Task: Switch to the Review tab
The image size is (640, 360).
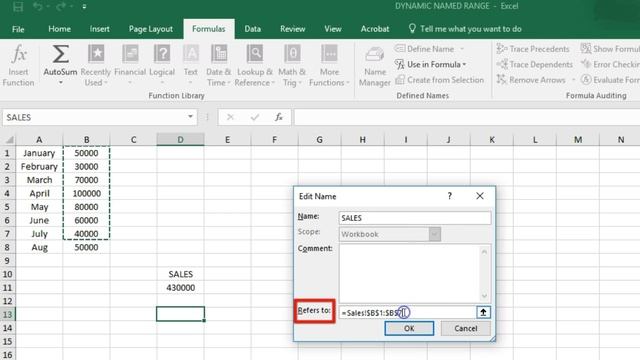Action: pyautogui.click(x=293, y=29)
